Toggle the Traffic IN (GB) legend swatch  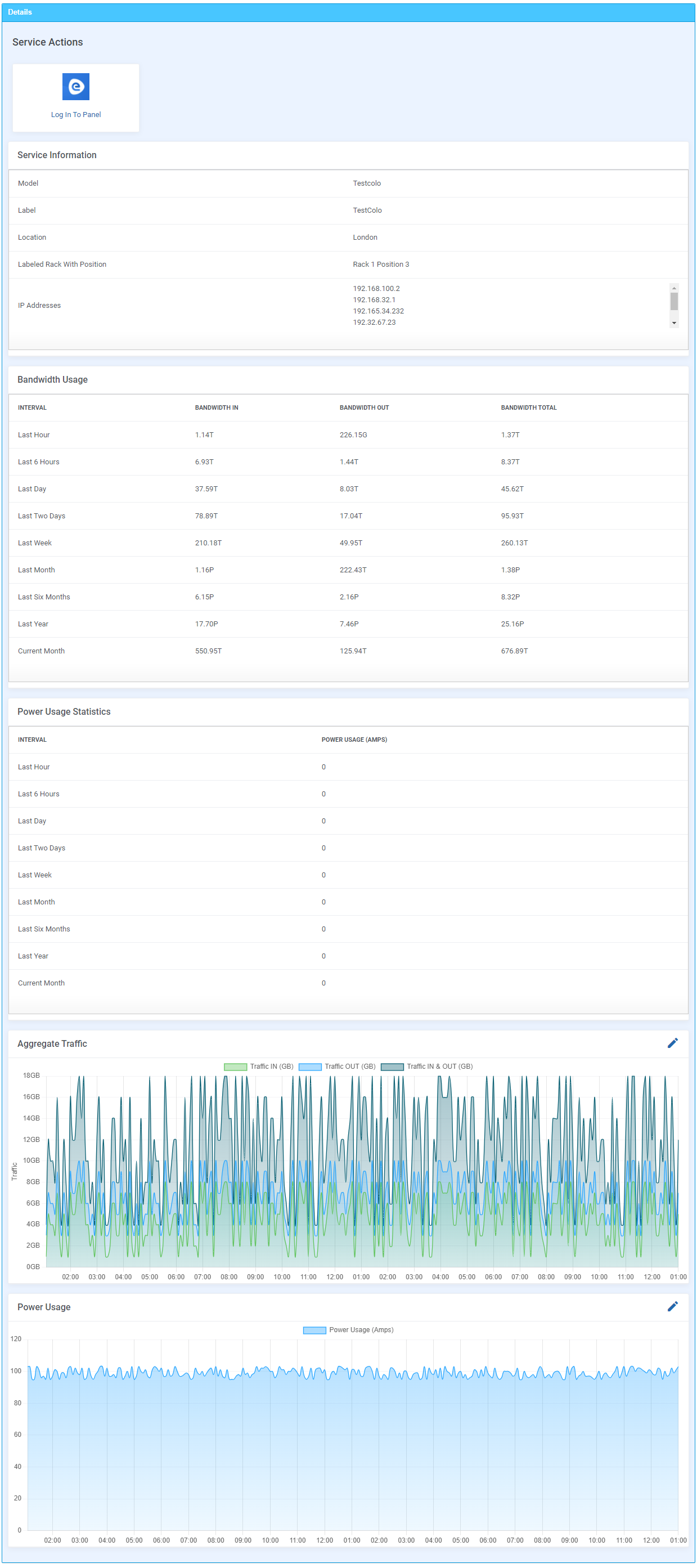235,1067
